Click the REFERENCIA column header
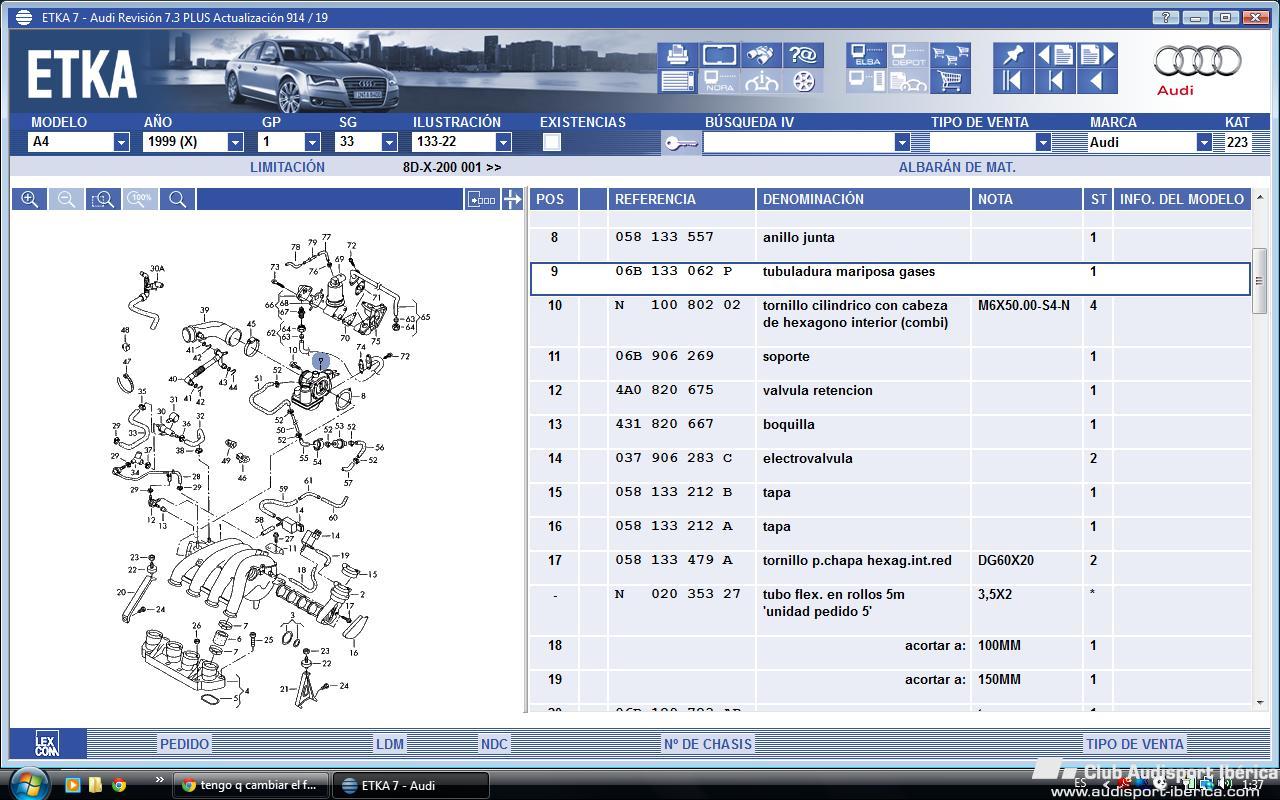This screenshot has height=800, width=1280. pos(681,199)
